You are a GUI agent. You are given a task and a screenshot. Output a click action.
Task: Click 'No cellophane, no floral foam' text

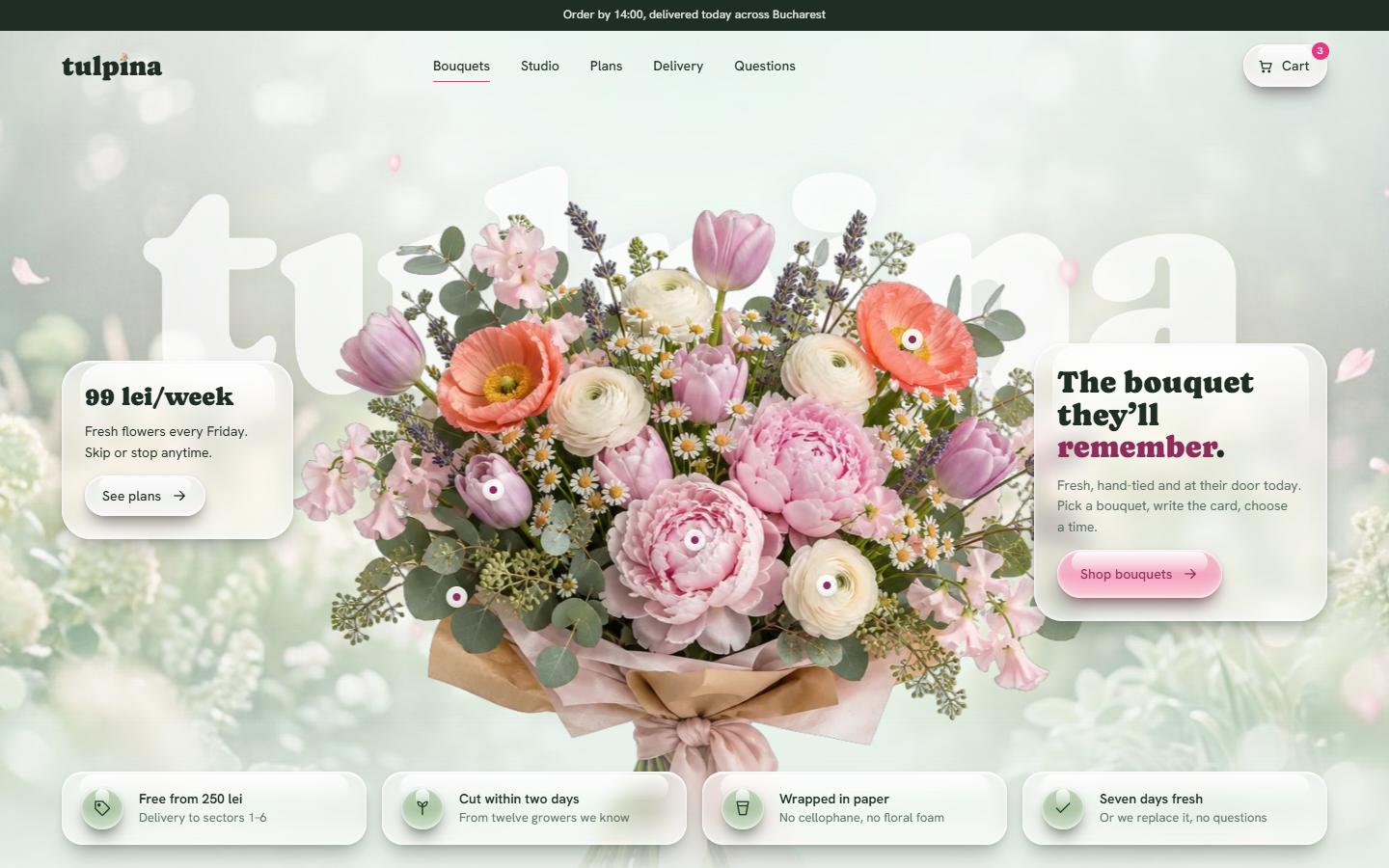pos(861,818)
